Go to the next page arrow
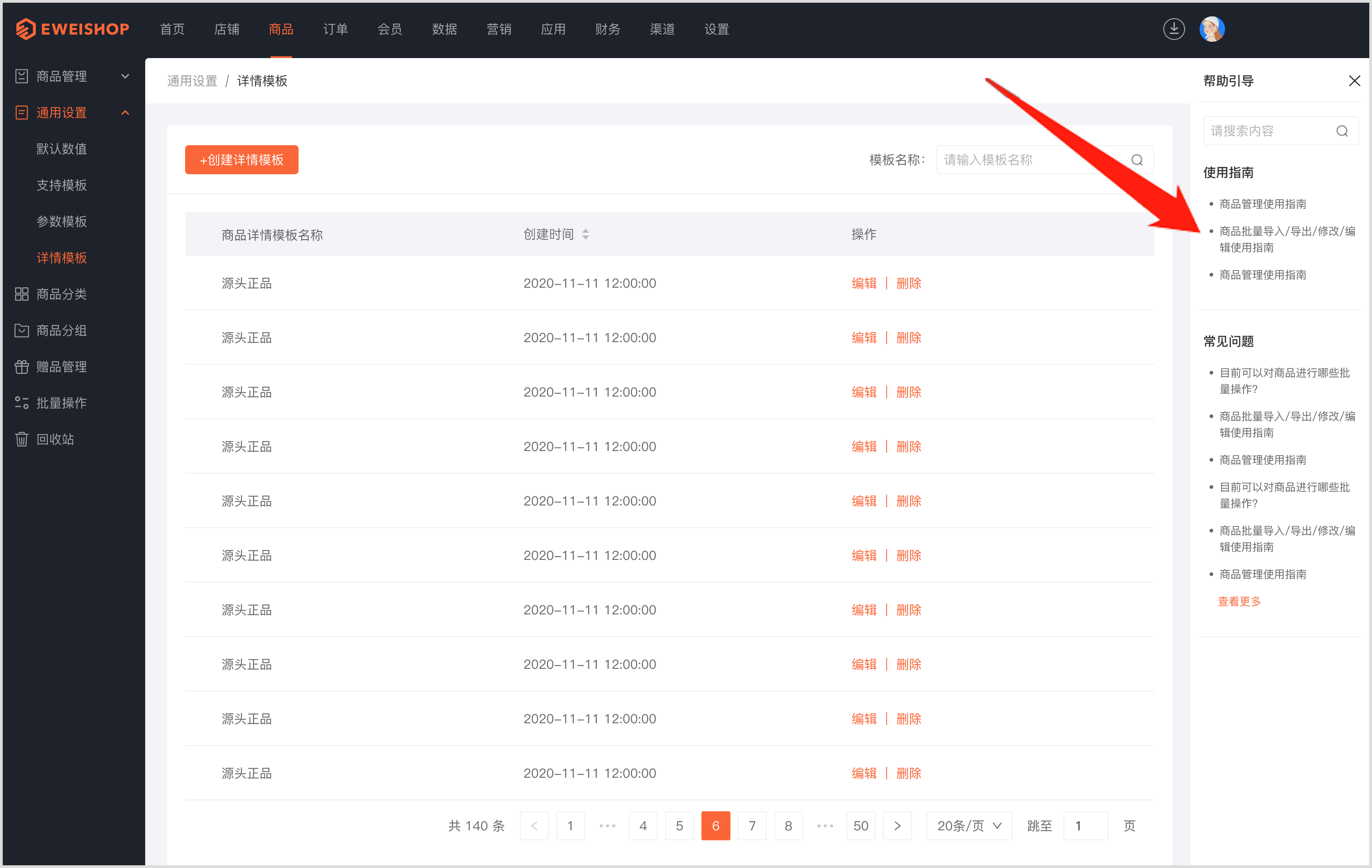Viewport: 1372px width, 868px height. 897,826
